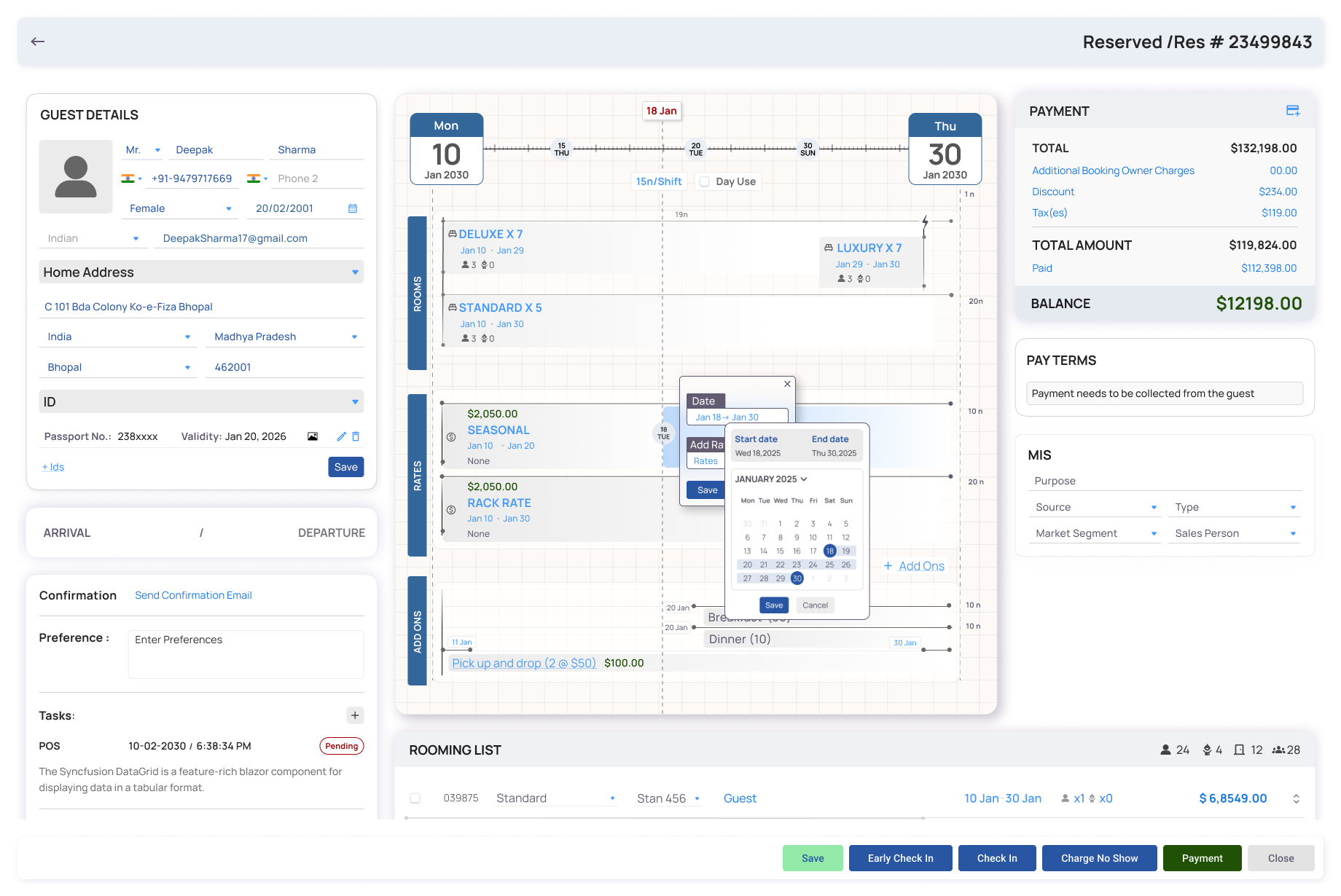Close the Date popup with X icon
The width and height of the screenshot is (1341, 896).
pyautogui.click(x=787, y=384)
